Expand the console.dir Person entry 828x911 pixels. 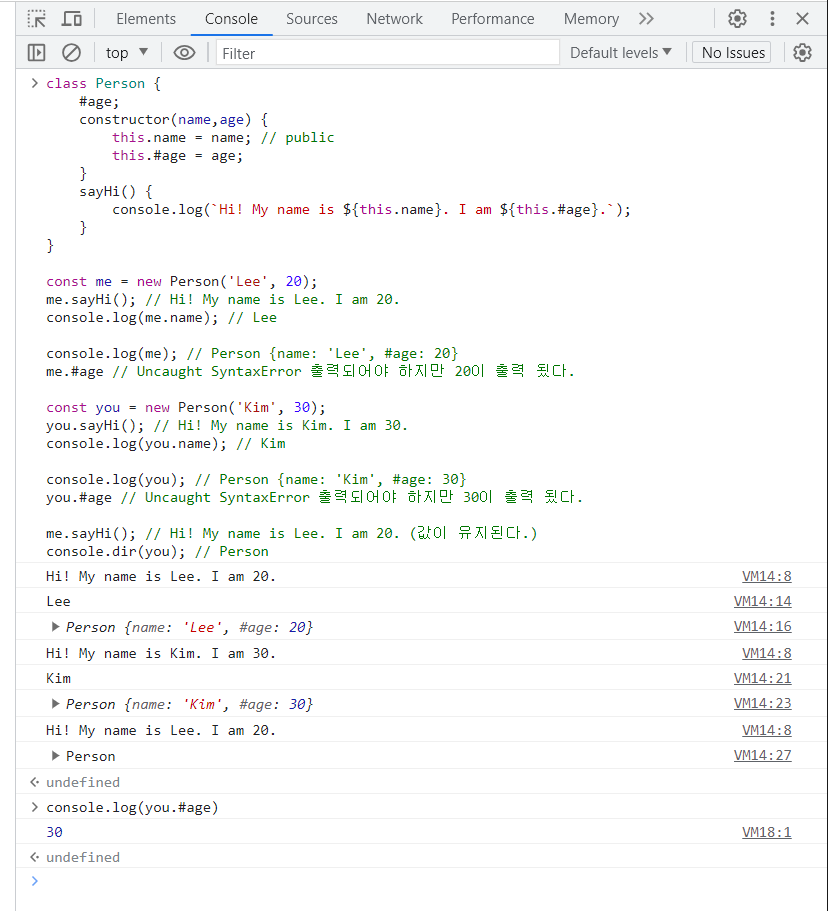click(x=55, y=756)
